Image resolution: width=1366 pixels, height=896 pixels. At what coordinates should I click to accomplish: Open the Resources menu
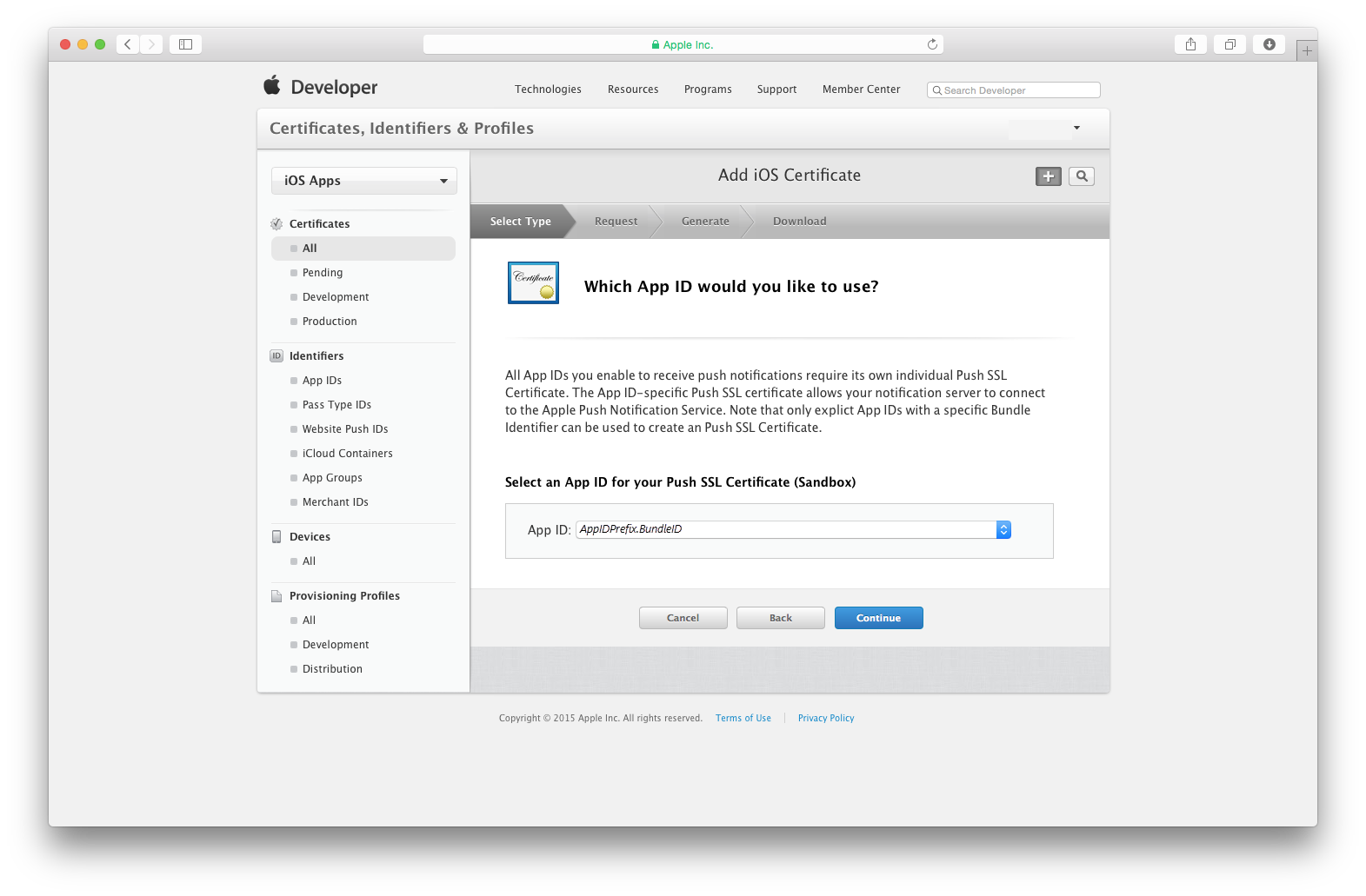pyautogui.click(x=633, y=90)
